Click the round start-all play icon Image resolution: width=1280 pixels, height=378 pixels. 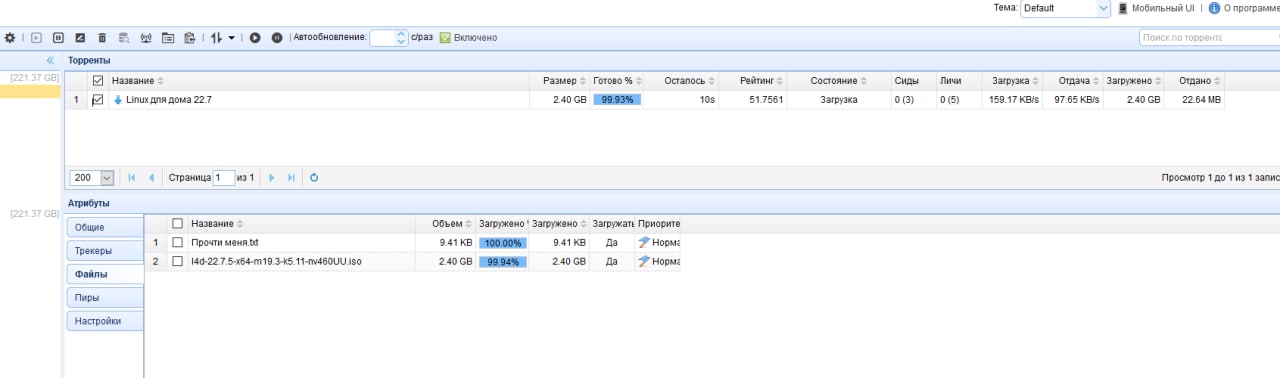pos(255,38)
